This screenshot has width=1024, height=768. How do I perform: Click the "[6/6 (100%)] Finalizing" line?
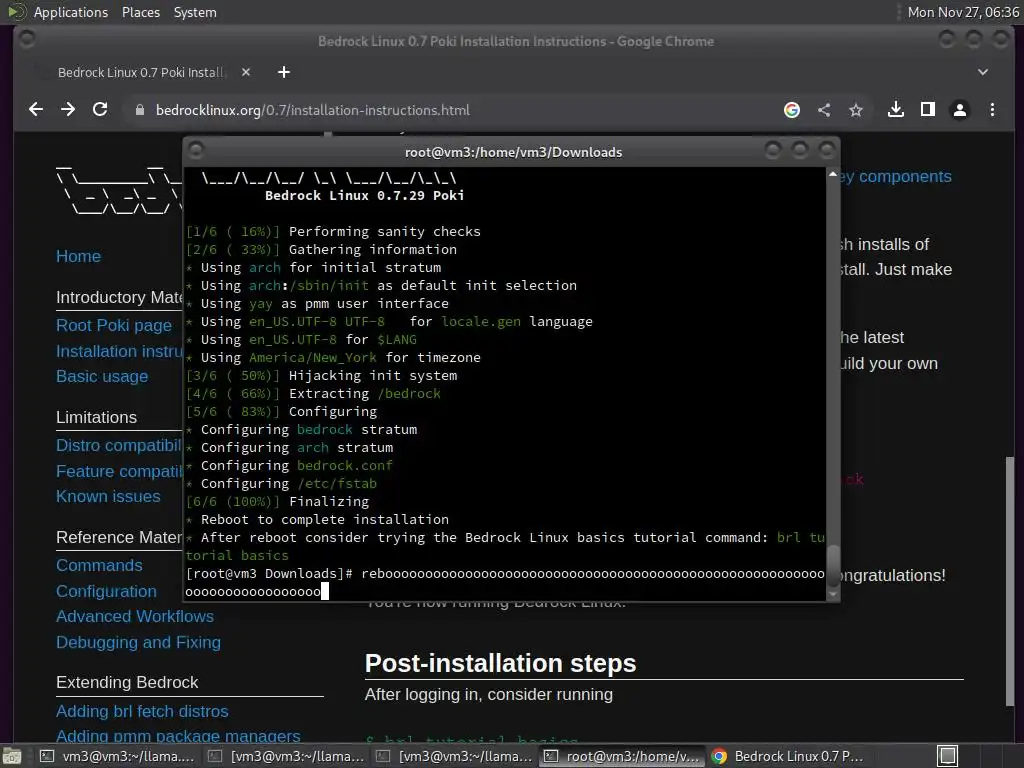point(278,502)
